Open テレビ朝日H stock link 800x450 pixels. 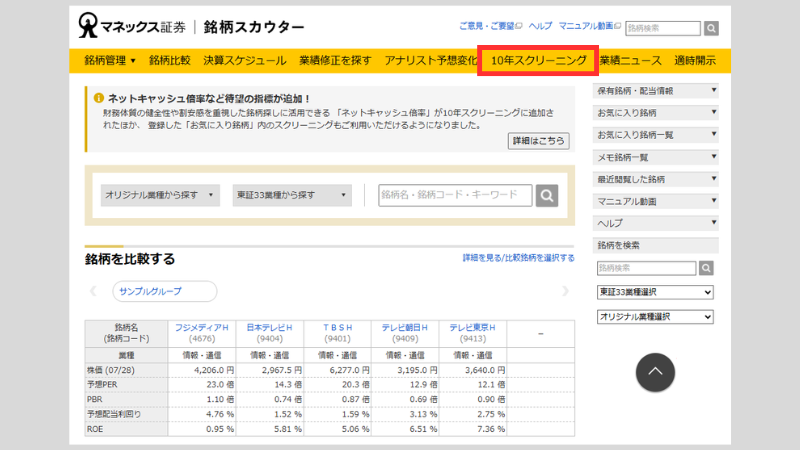405,328
